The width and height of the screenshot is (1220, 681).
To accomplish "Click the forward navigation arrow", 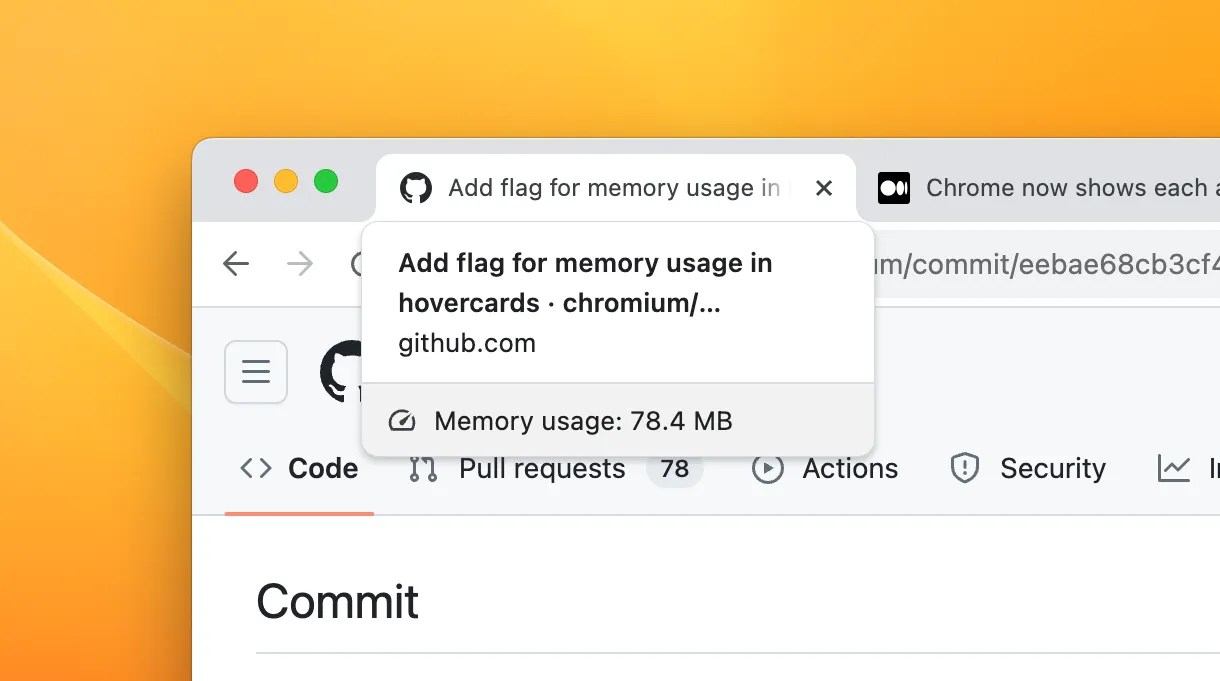I will [x=299, y=263].
